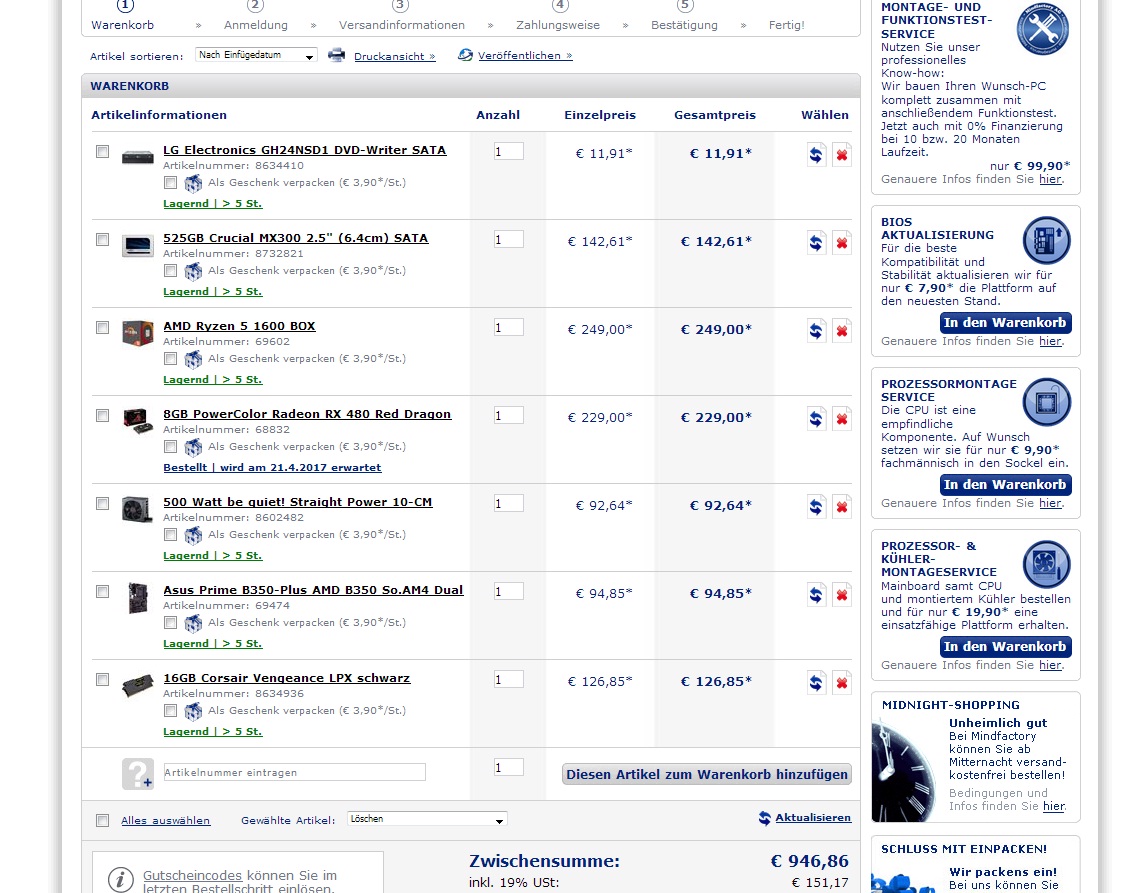Viewport: 1135px width, 893px height.
Task: Click update icon for Crucial MX300
Action: [816, 243]
